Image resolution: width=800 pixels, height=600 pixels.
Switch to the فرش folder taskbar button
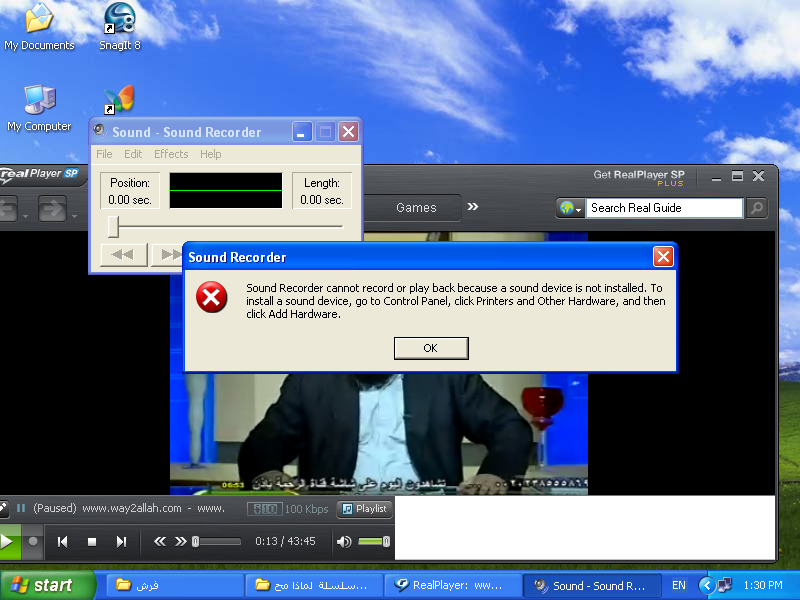point(175,586)
